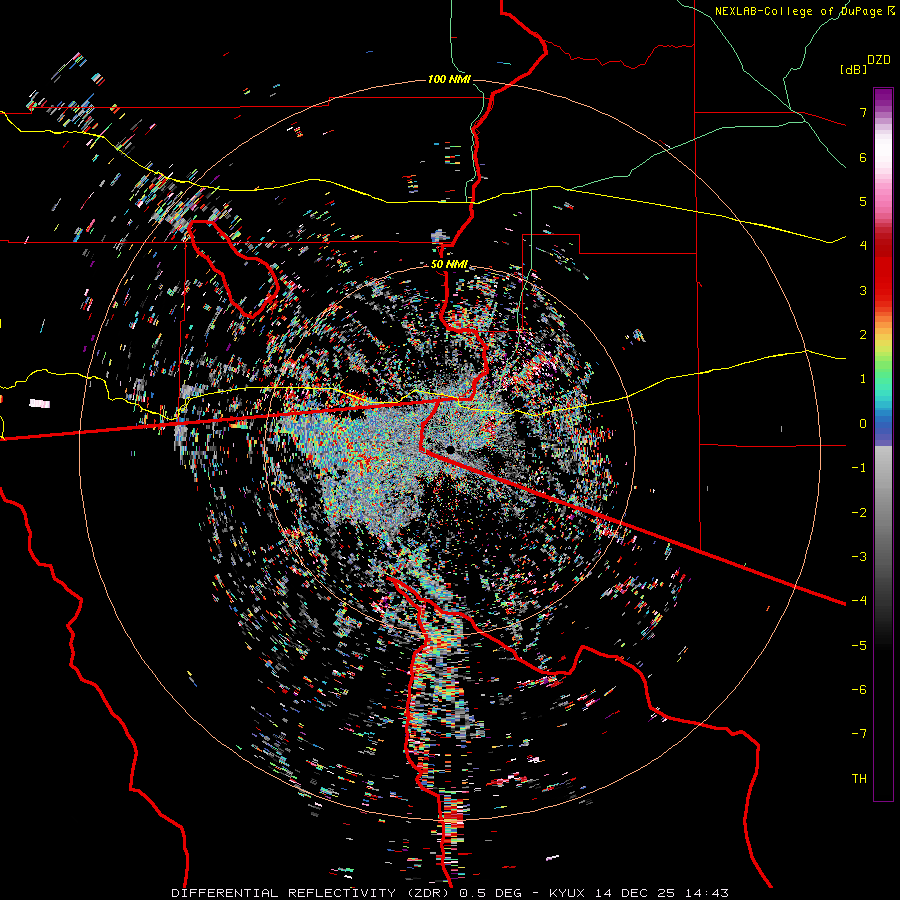Click the 100 NMI range ring label

[449, 79]
